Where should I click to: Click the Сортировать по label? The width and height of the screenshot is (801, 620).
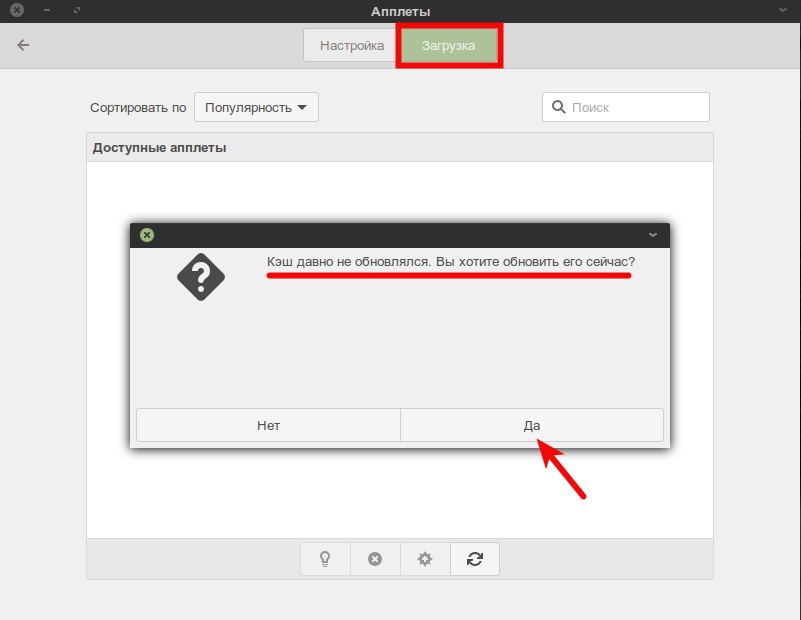coord(138,108)
